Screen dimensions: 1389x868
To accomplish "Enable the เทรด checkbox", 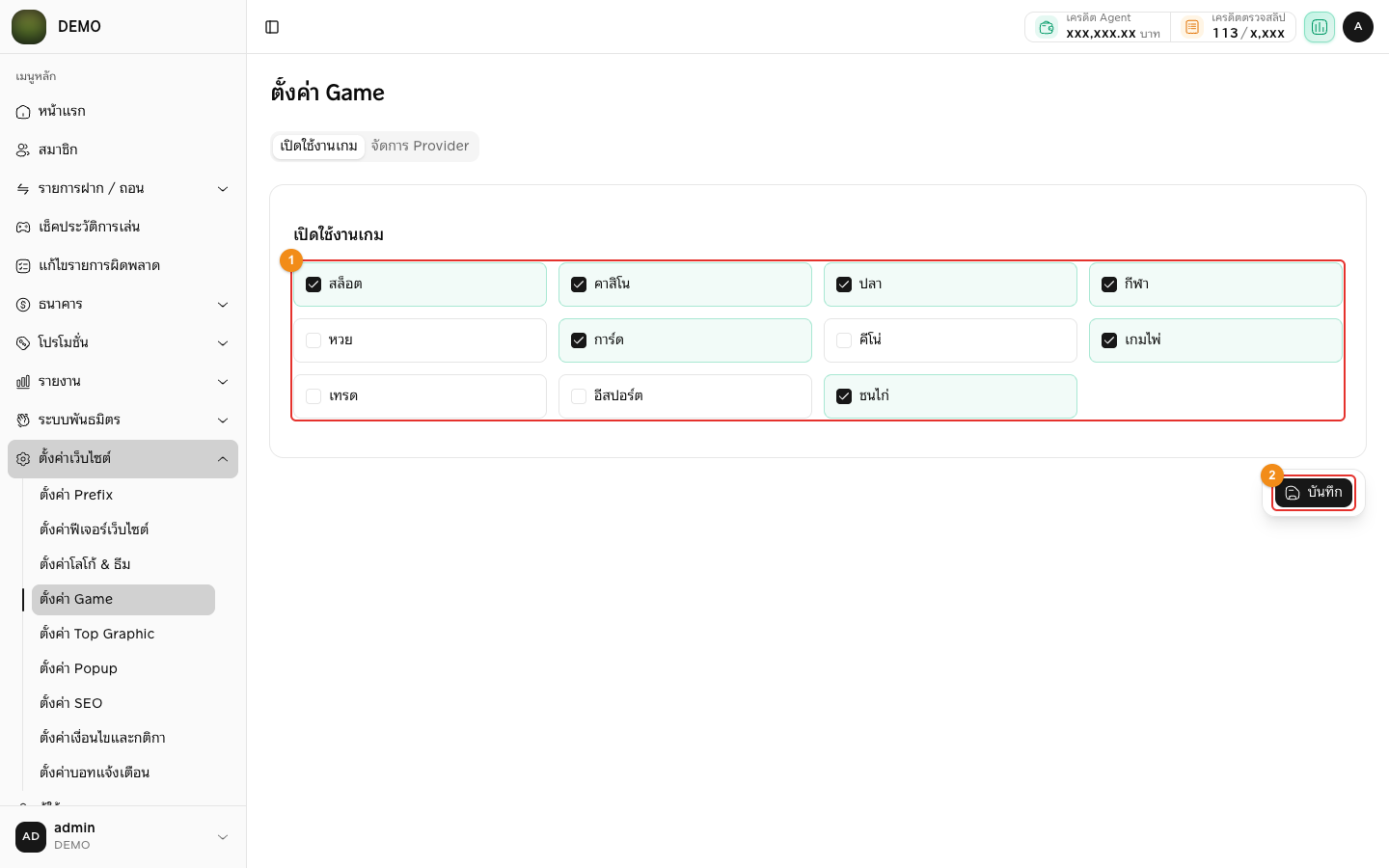I will coord(313,396).
